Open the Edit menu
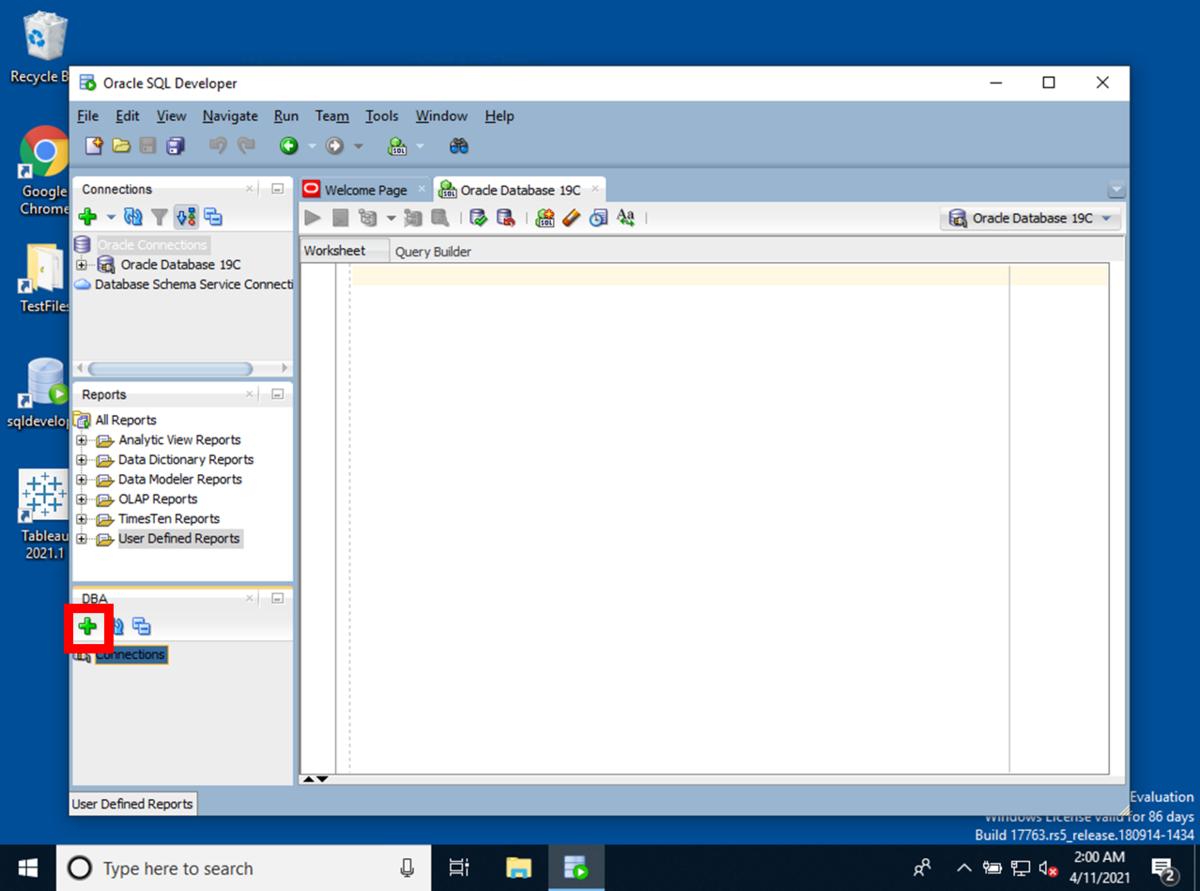Viewport: 1200px width, 891px height. click(x=127, y=116)
